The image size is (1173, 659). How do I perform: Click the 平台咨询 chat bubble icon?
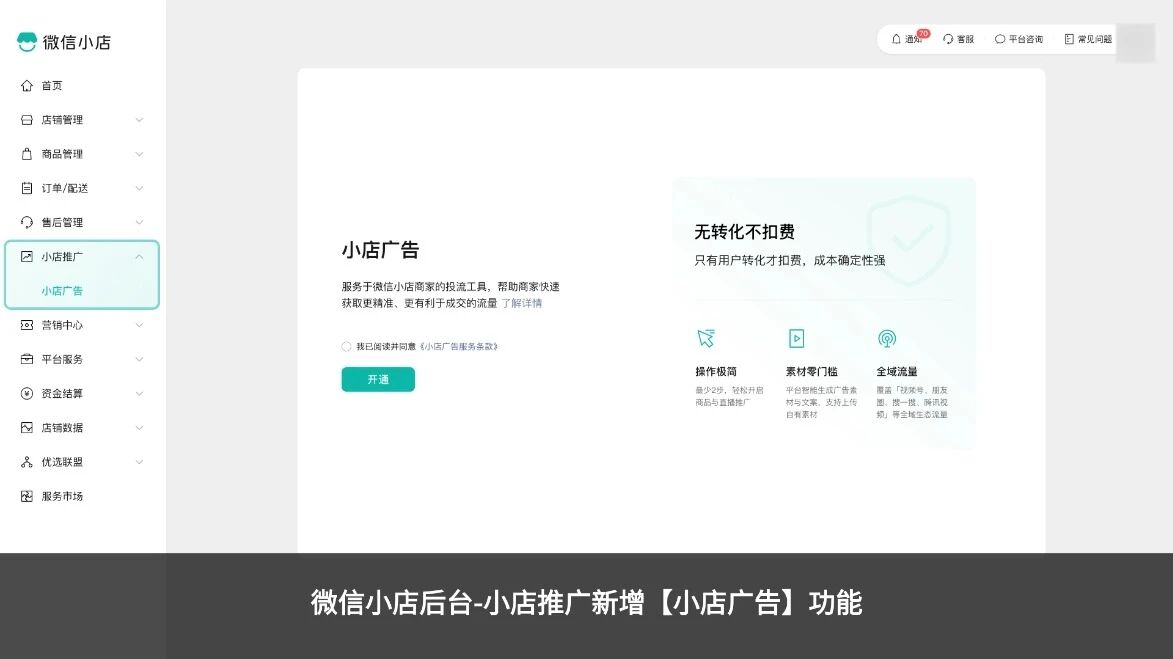coord(999,39)
